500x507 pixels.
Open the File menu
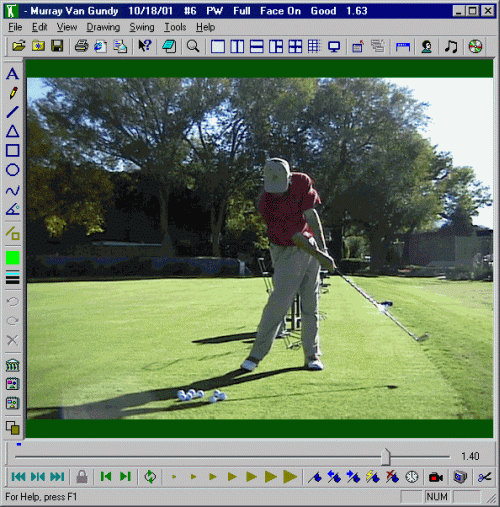click(15, 27)
